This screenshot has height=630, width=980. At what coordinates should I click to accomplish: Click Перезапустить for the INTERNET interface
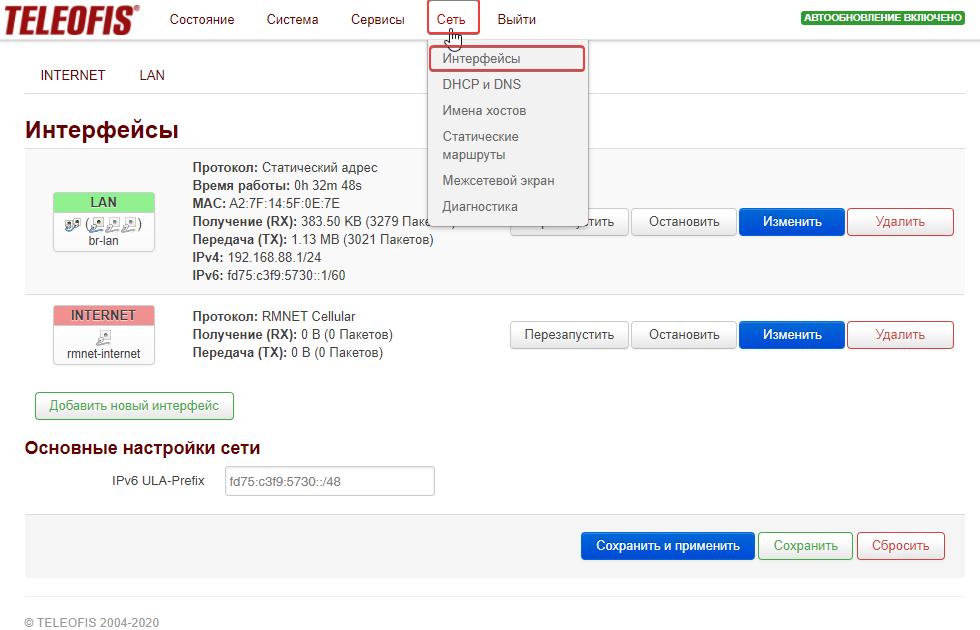click(569, 335)
